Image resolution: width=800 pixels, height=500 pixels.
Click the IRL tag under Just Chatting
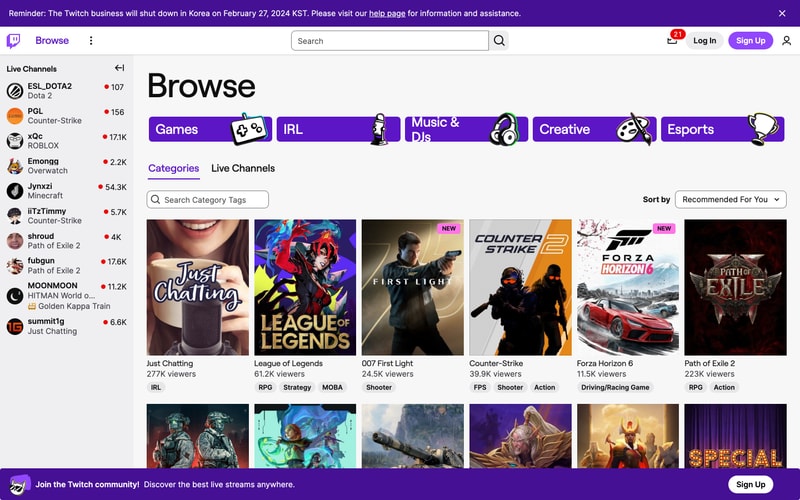click(156, 387)
